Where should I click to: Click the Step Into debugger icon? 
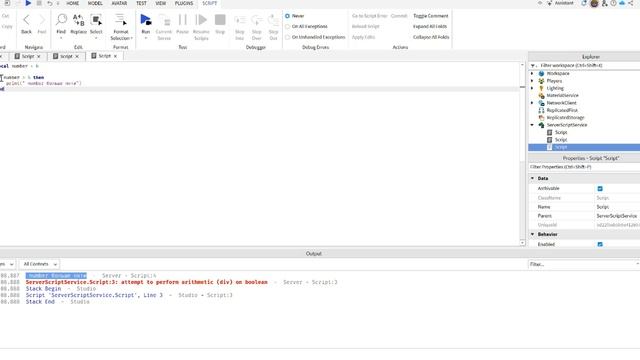[x=240, y=20]
